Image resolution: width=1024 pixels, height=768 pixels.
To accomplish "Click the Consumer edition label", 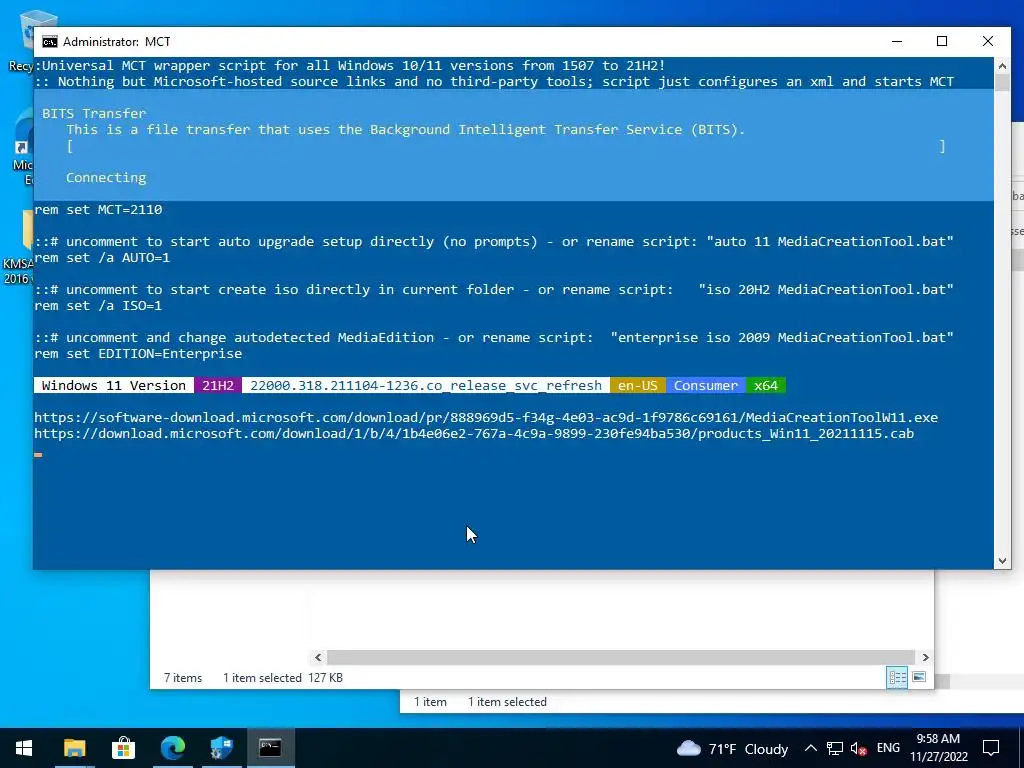I will [706, 386].
